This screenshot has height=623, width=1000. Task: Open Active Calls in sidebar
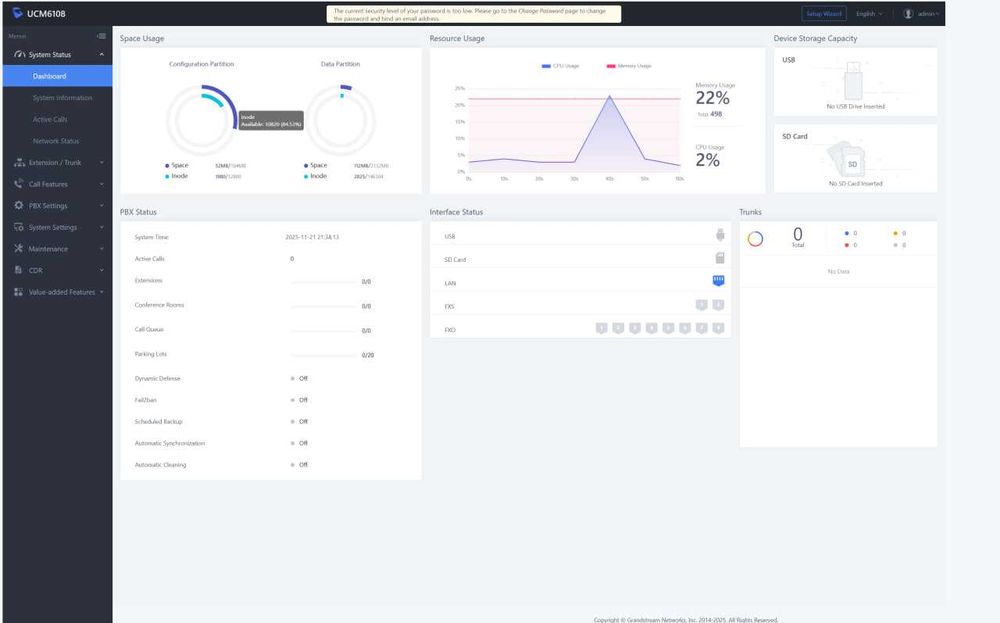(50, 119)
